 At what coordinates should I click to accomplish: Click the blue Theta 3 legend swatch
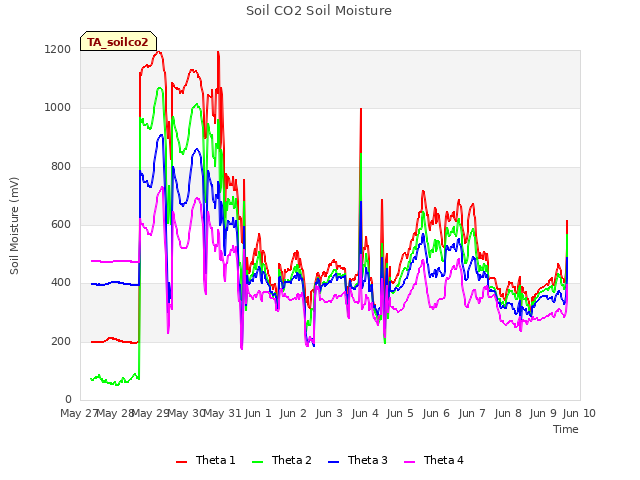333,462
